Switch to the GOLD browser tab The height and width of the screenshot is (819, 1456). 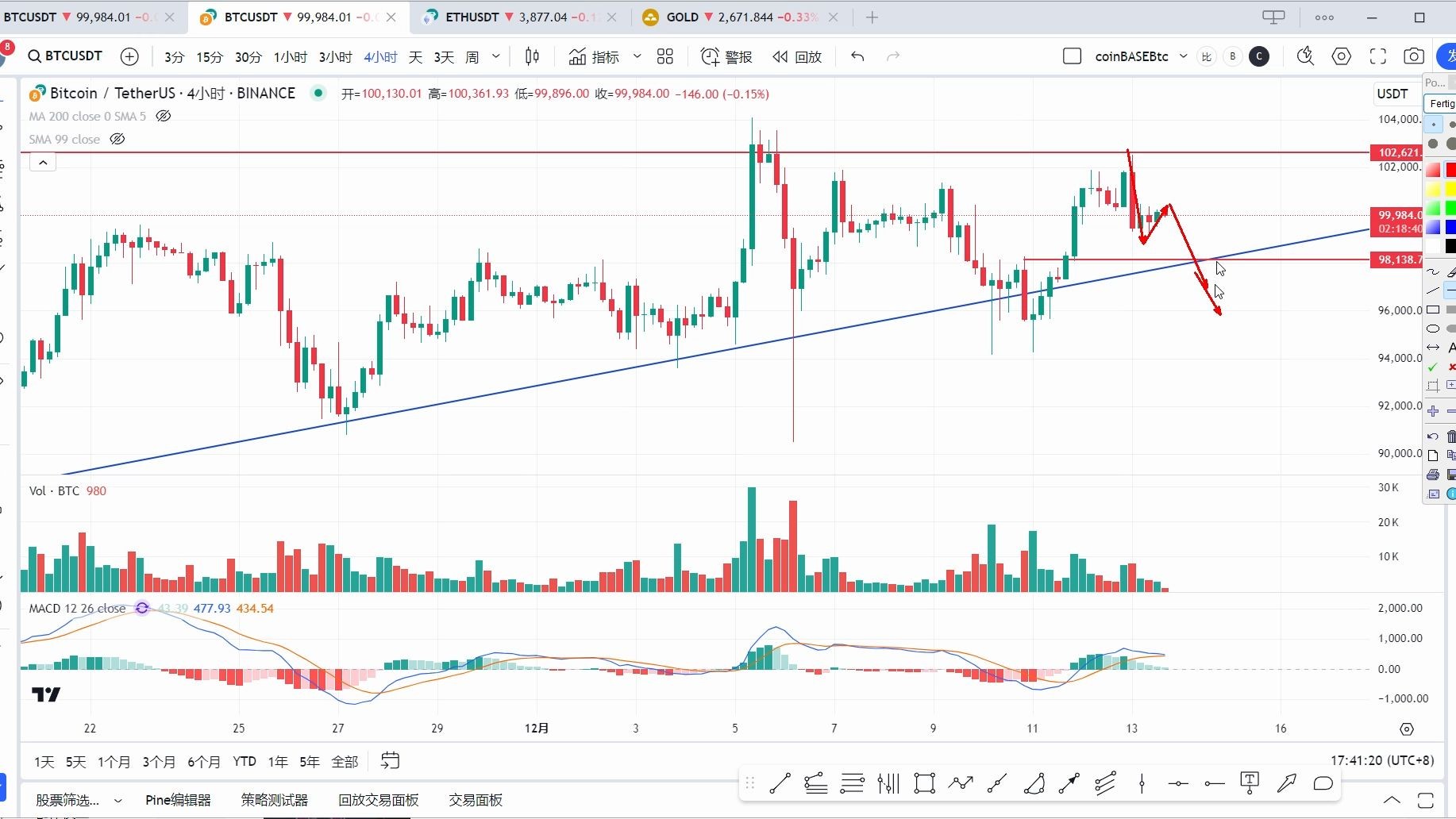pyautogui.click(x=741, y=17)
